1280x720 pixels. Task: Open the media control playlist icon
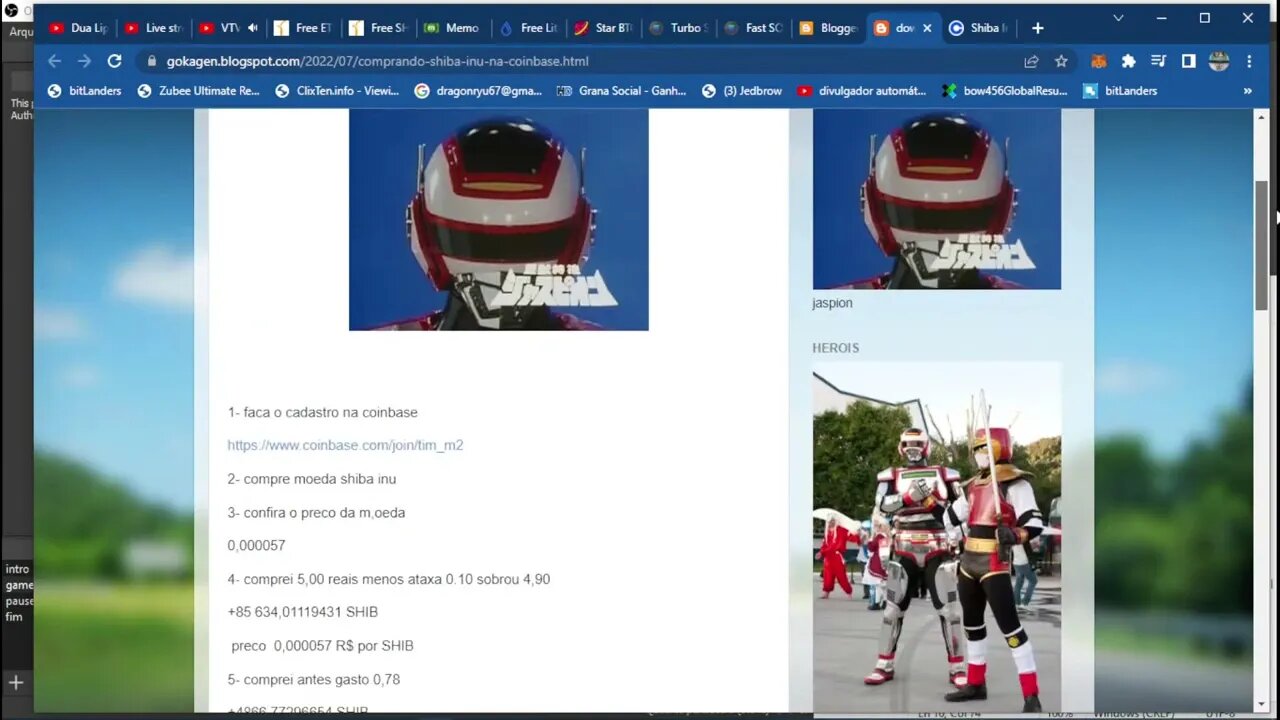coord(1158,61)
